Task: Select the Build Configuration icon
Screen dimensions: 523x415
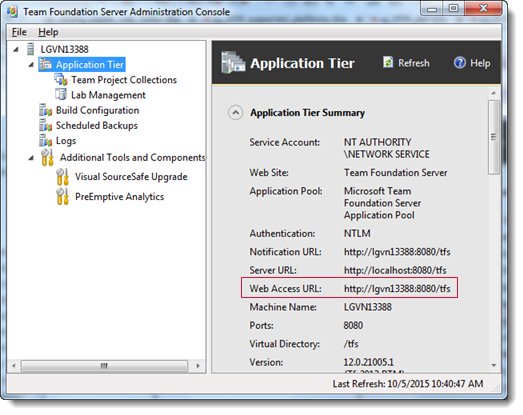Action: (x=46, y=110)
